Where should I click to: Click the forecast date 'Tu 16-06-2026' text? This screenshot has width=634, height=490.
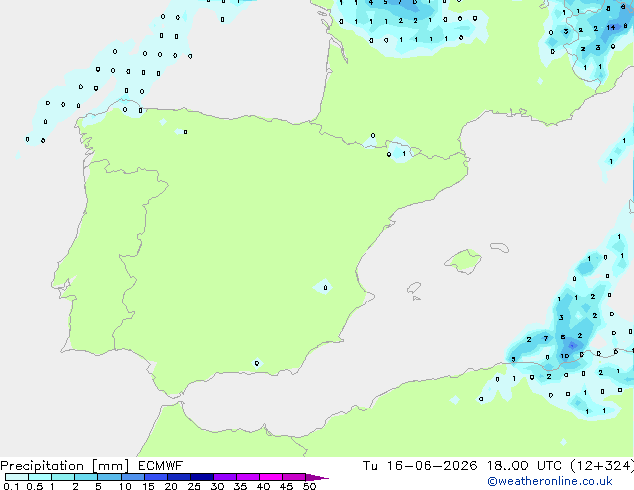[x=420, y=466]
